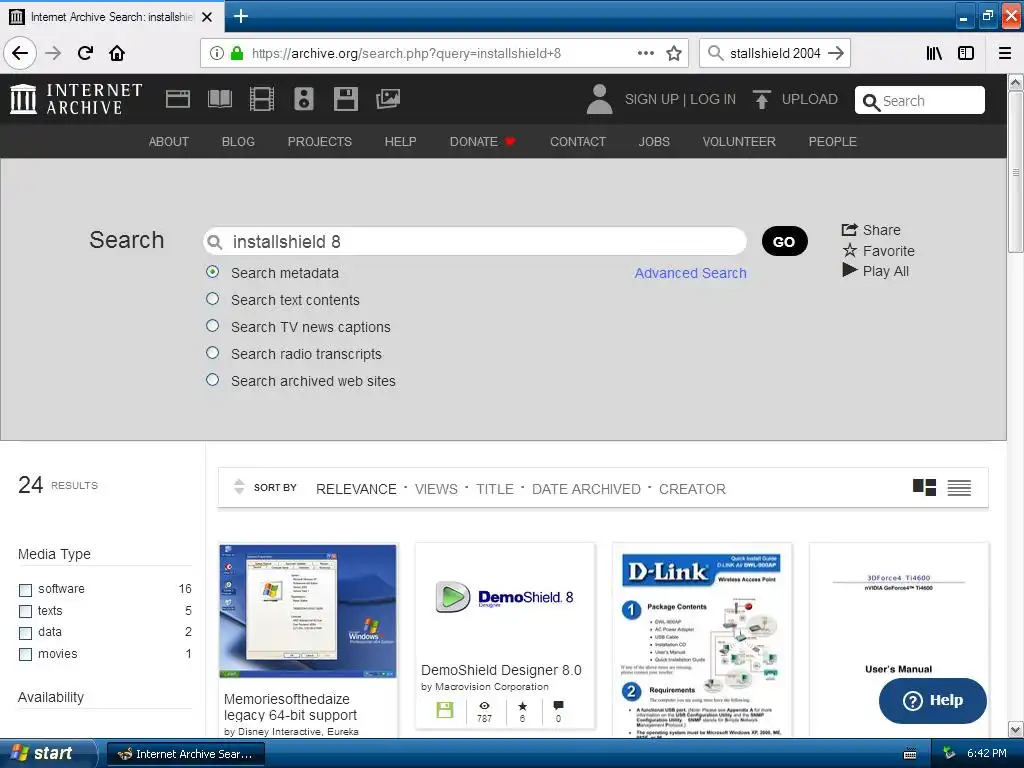Click the user avatar icon
1024x768 pixels.
(x=599, y=99)
